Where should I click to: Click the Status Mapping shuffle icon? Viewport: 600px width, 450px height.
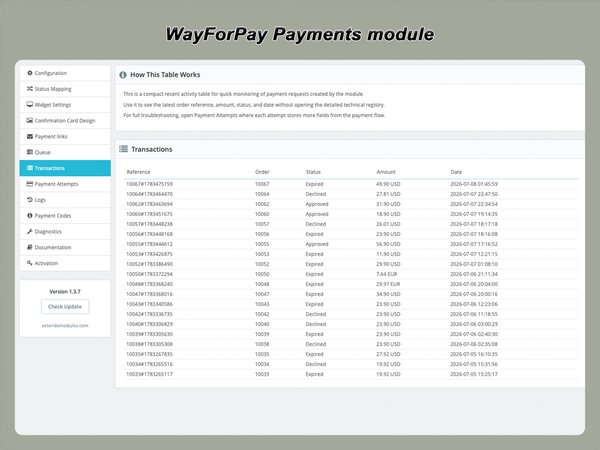tap(29, 89)
